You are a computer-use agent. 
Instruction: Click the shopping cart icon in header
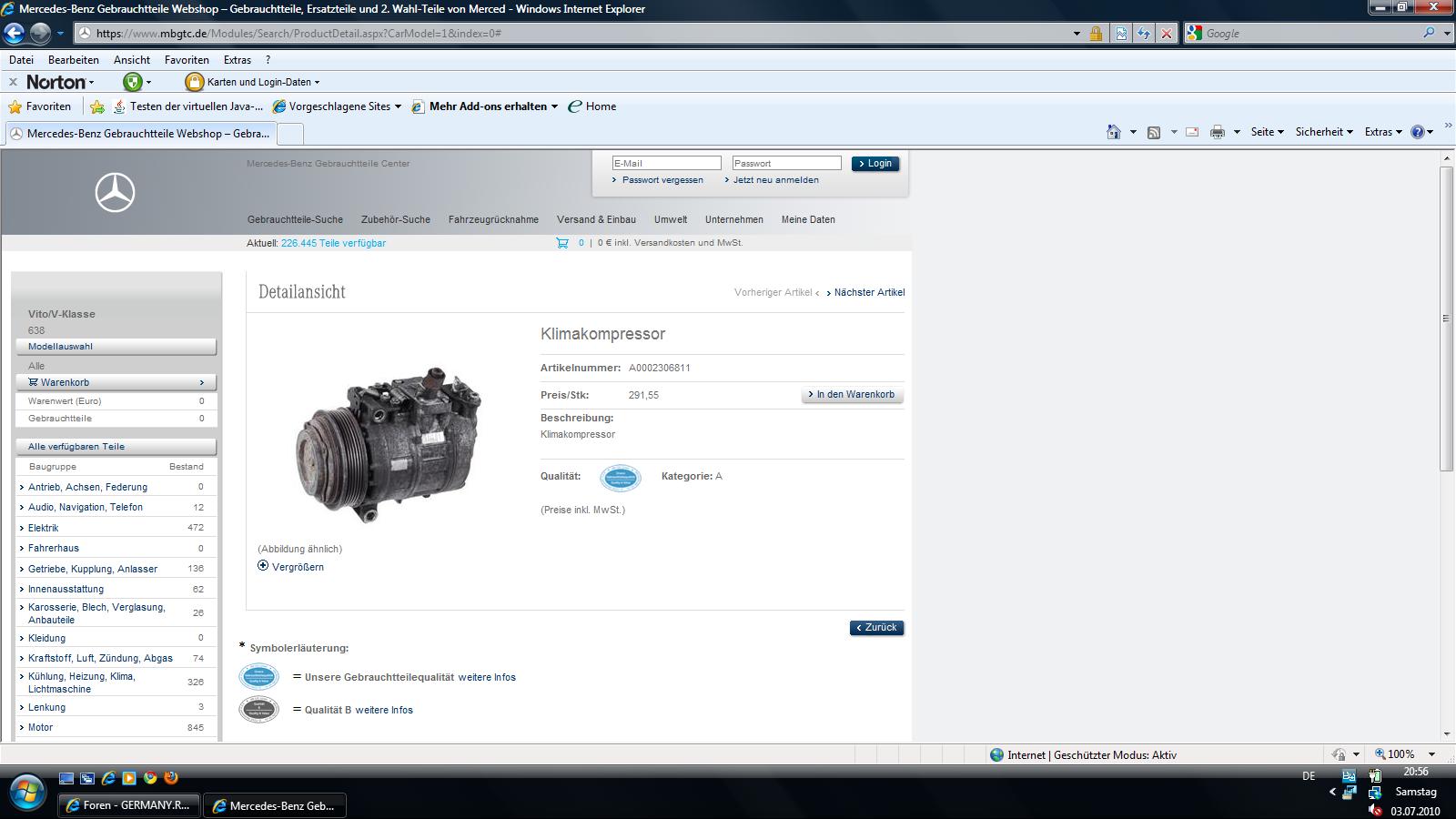click(x=562, y=243)
